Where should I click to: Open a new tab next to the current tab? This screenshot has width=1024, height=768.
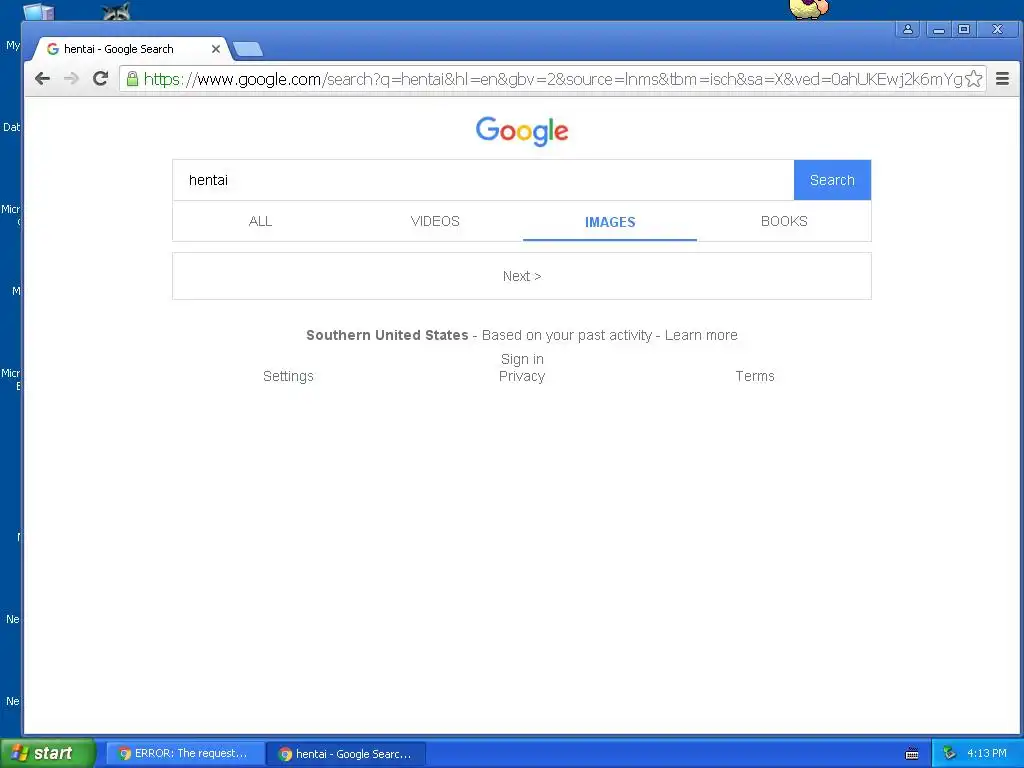click(248, 49)
